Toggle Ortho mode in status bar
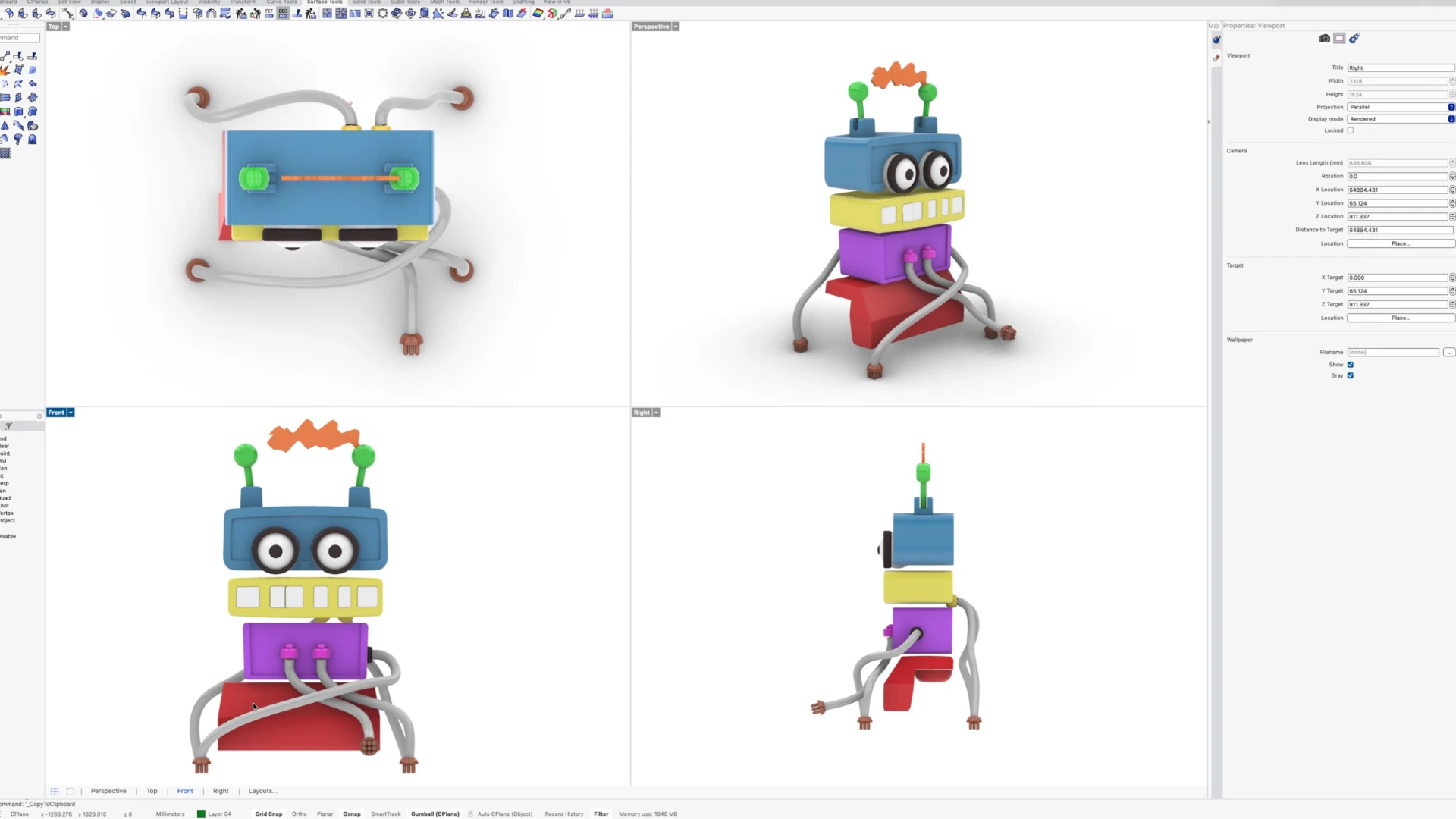The width and height of the screenshot is (1456, 819). (x=300, y=814)
